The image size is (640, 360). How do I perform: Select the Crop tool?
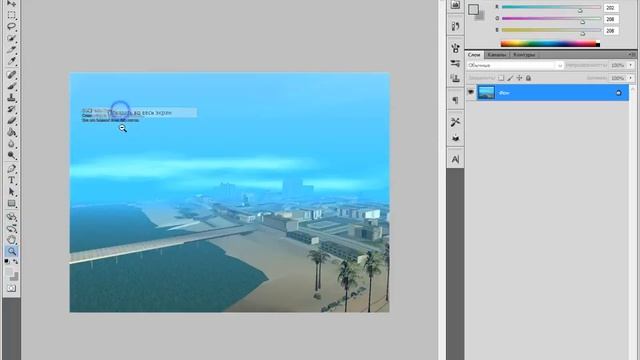pos(11,50)
